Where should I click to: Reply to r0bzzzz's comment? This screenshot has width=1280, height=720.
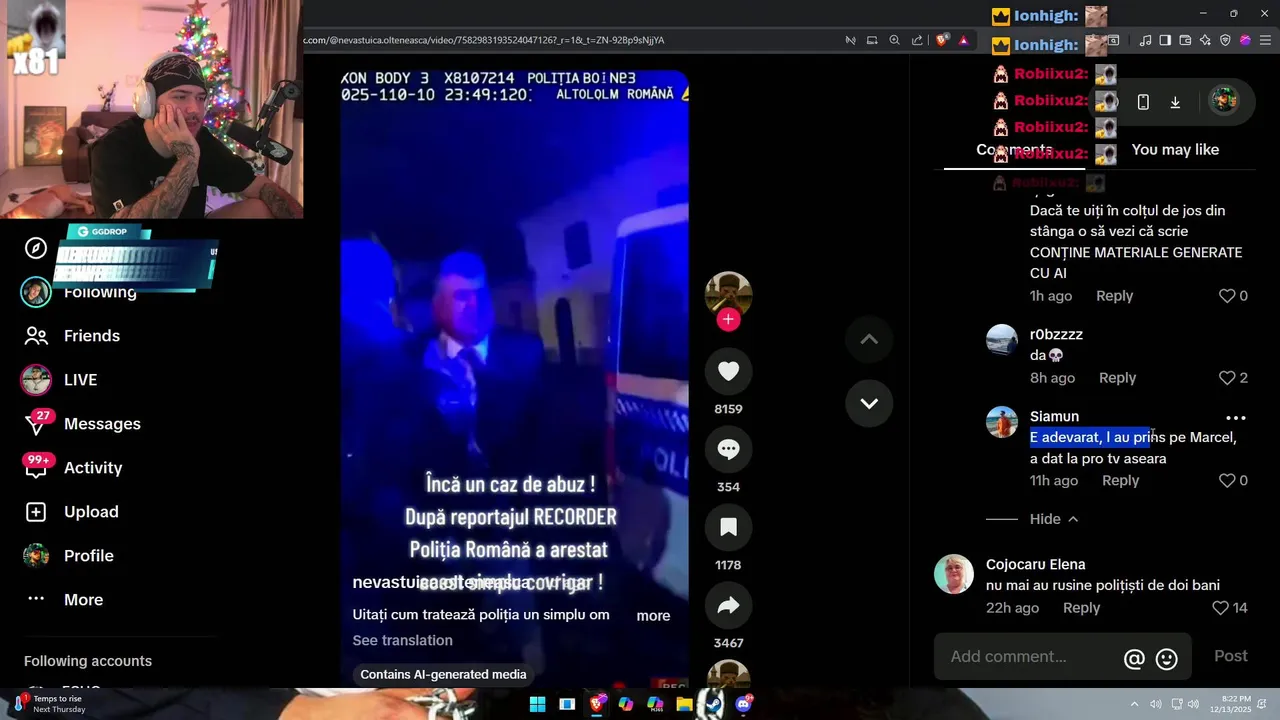(1117, 378)
